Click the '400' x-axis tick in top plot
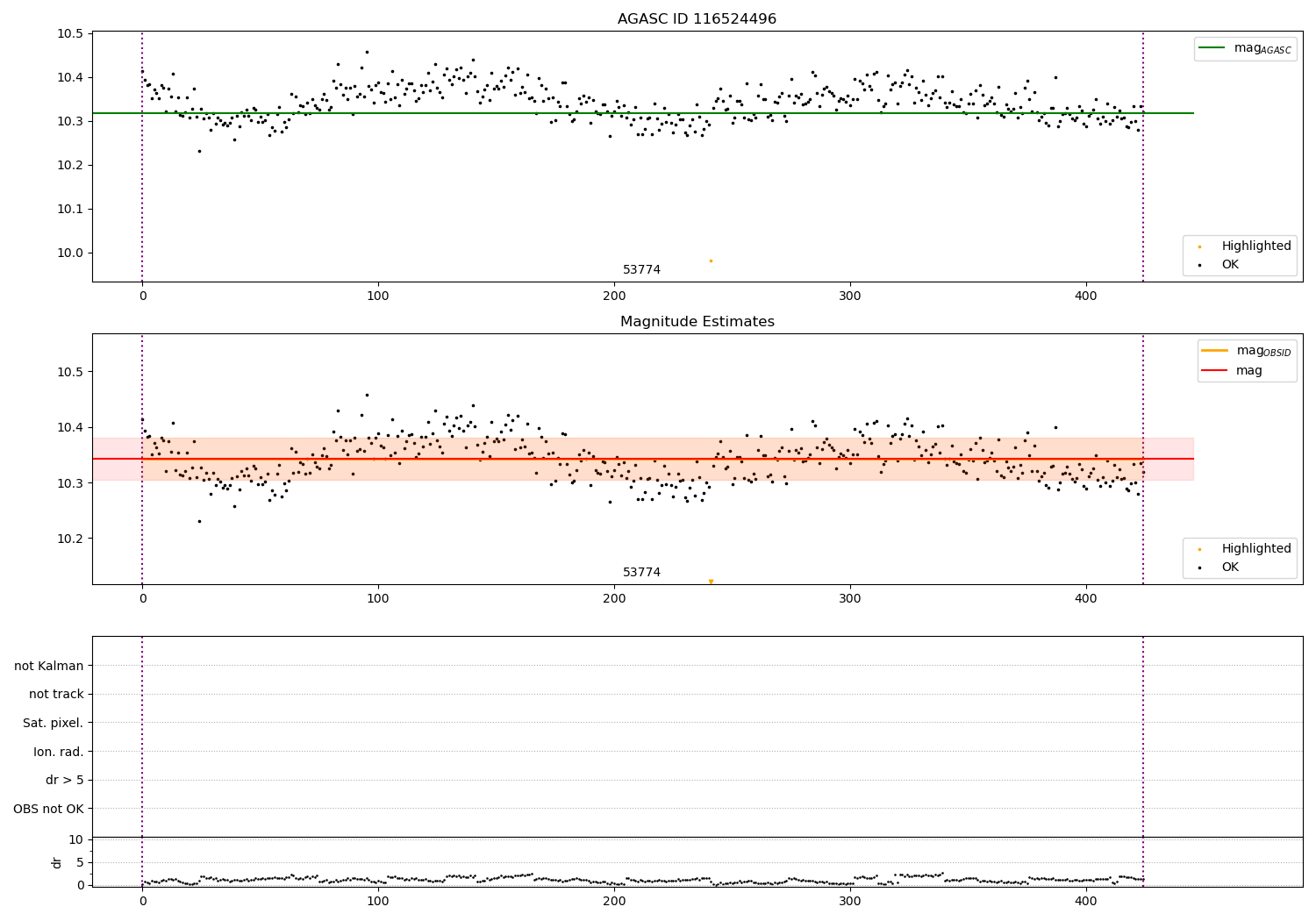 click(1086, 296)
